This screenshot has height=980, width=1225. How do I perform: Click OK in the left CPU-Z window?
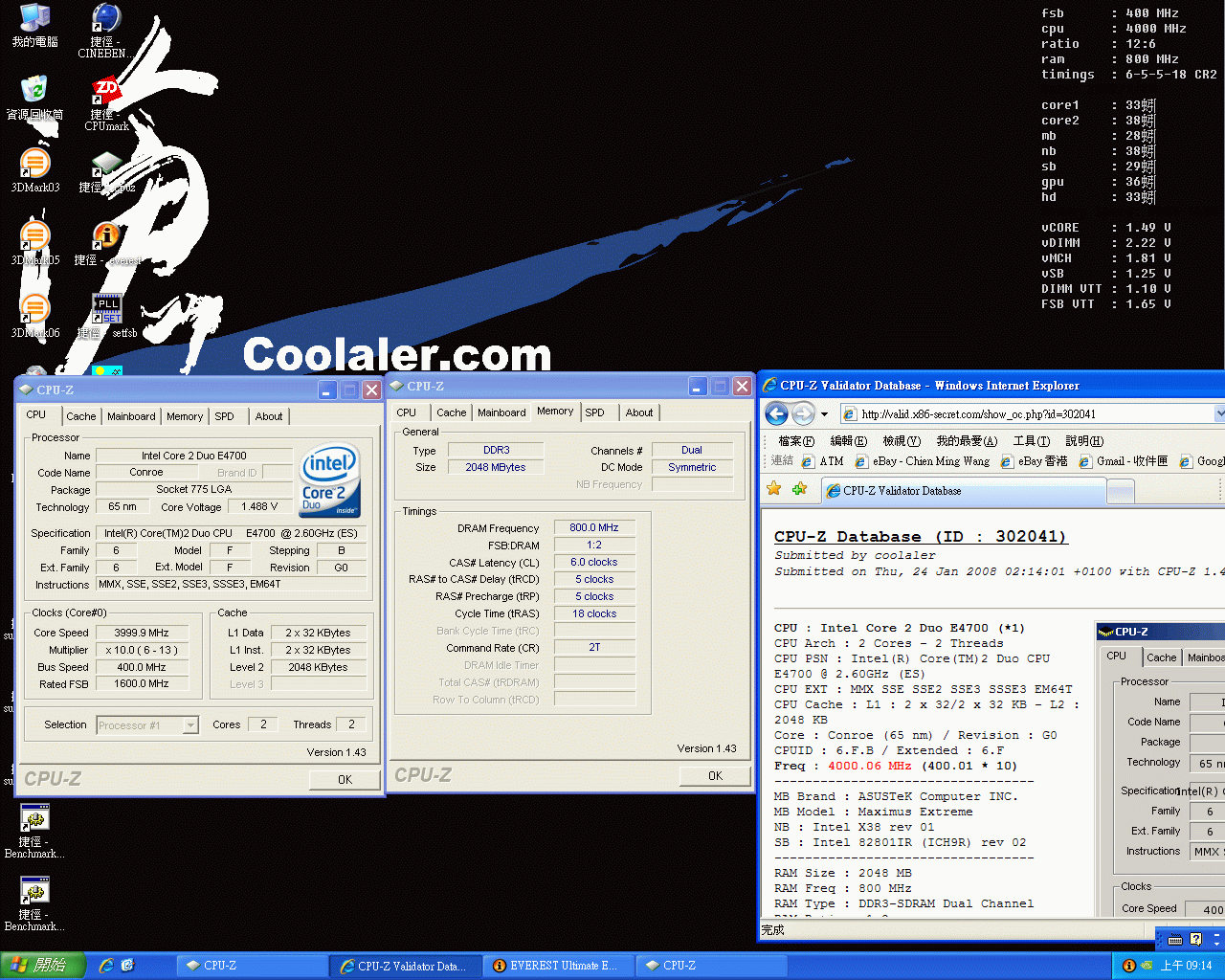[x=345, y=780]
